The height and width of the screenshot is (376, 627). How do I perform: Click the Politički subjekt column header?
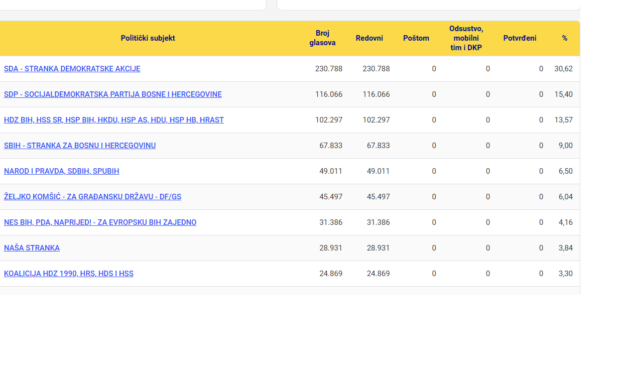(x=148, y=38)
